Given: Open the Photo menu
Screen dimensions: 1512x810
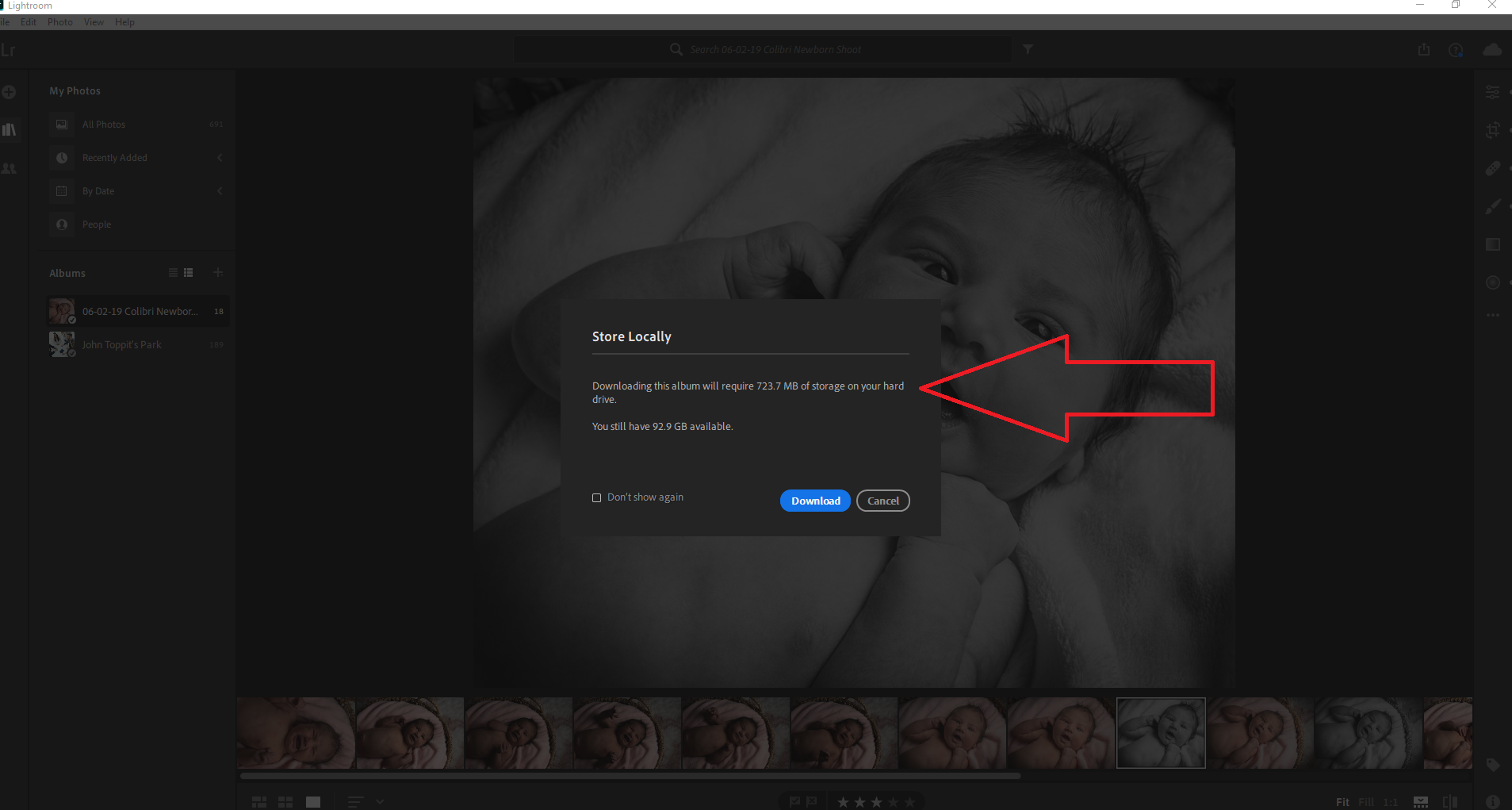Looking at the screenshot, I should (60, 22).
